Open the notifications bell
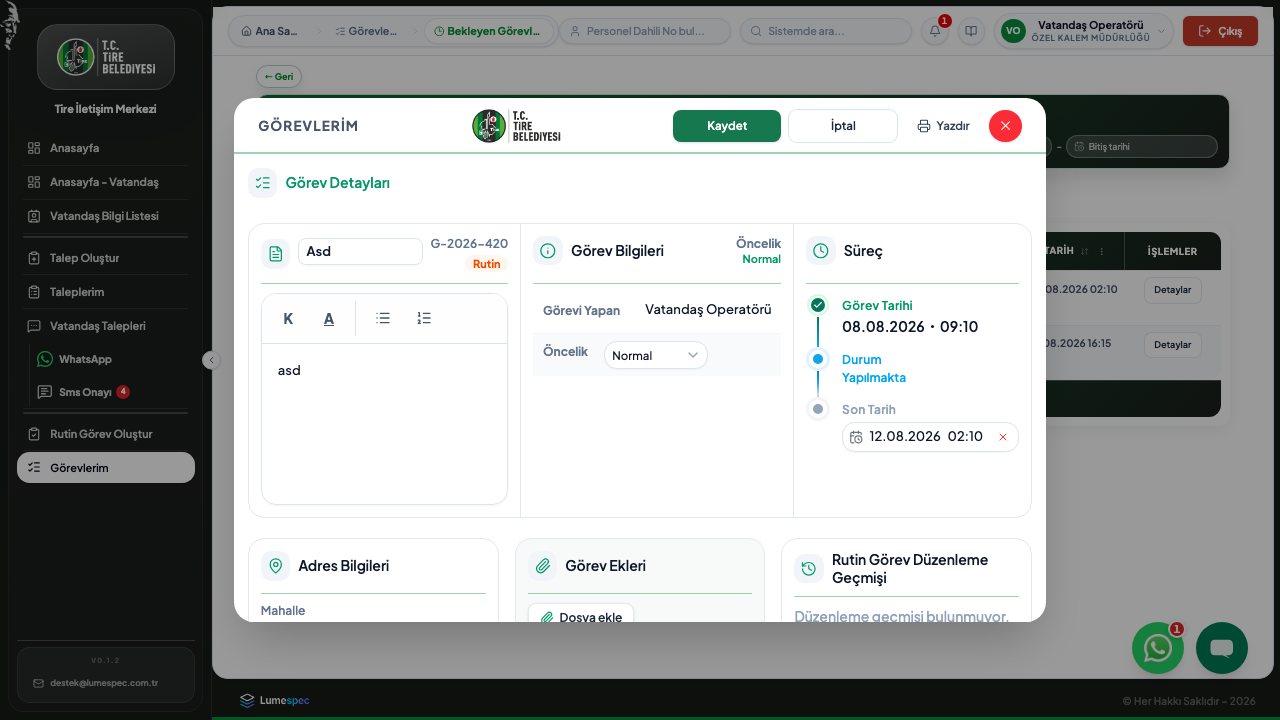This screenshot has height=720, width=1280. tap(935, 31)
